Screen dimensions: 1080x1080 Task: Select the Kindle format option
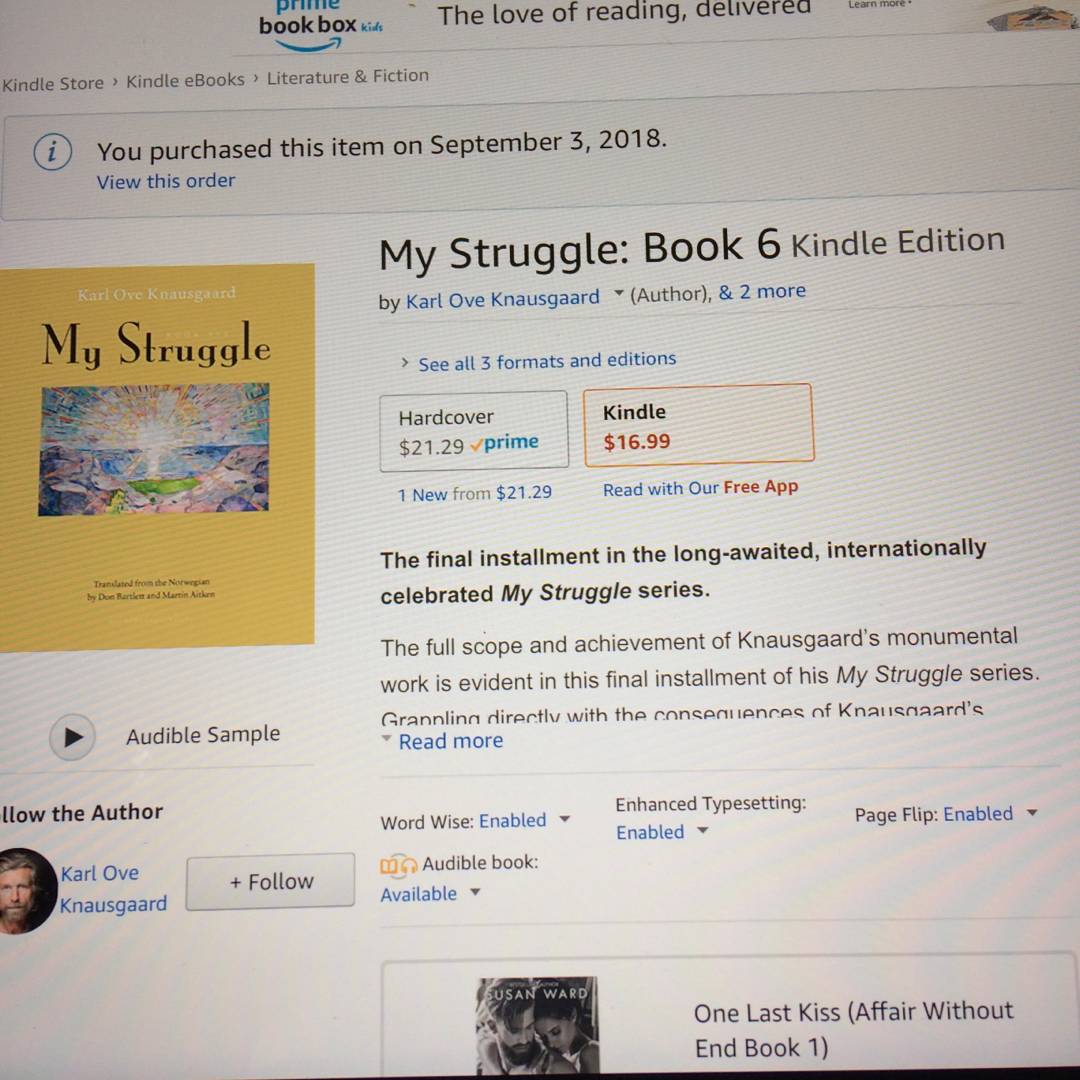coord(698,425)
